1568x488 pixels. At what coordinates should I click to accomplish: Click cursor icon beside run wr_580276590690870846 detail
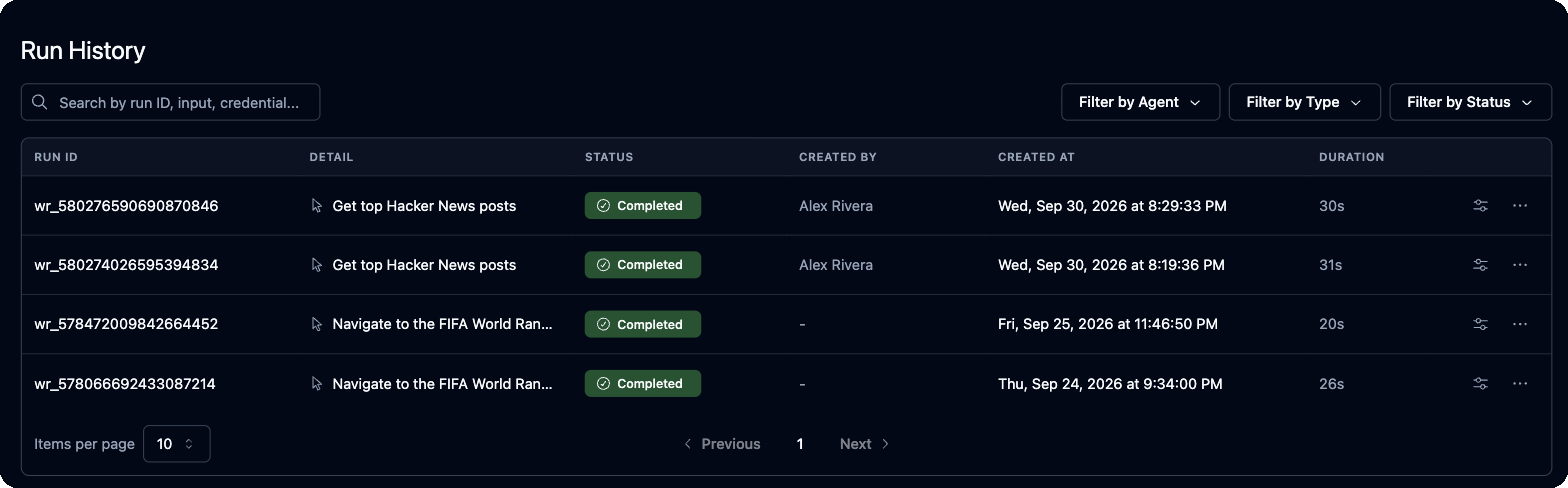(317, 206)
